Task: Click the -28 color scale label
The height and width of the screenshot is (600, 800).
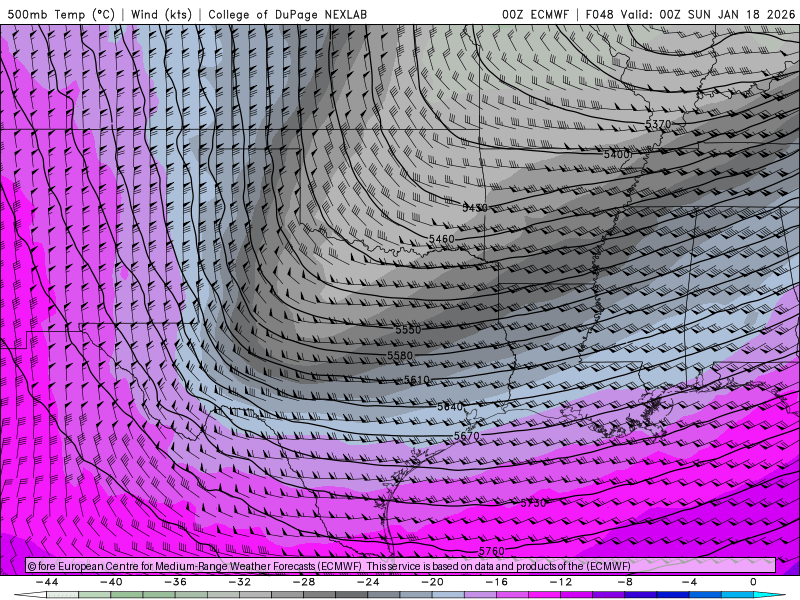Action: click(304, 582)
